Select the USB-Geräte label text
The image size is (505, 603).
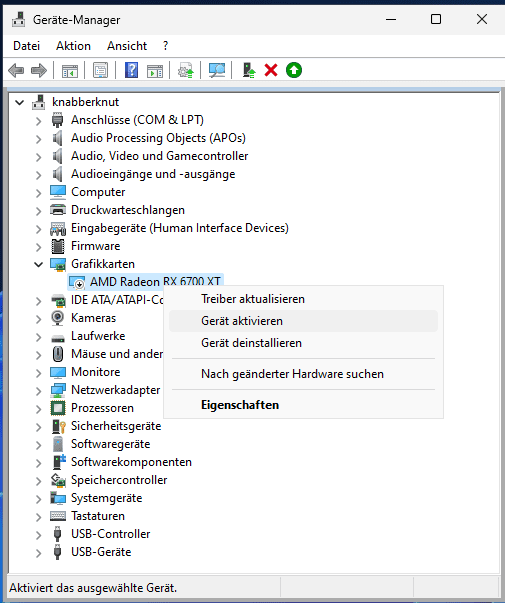(101, 552)
